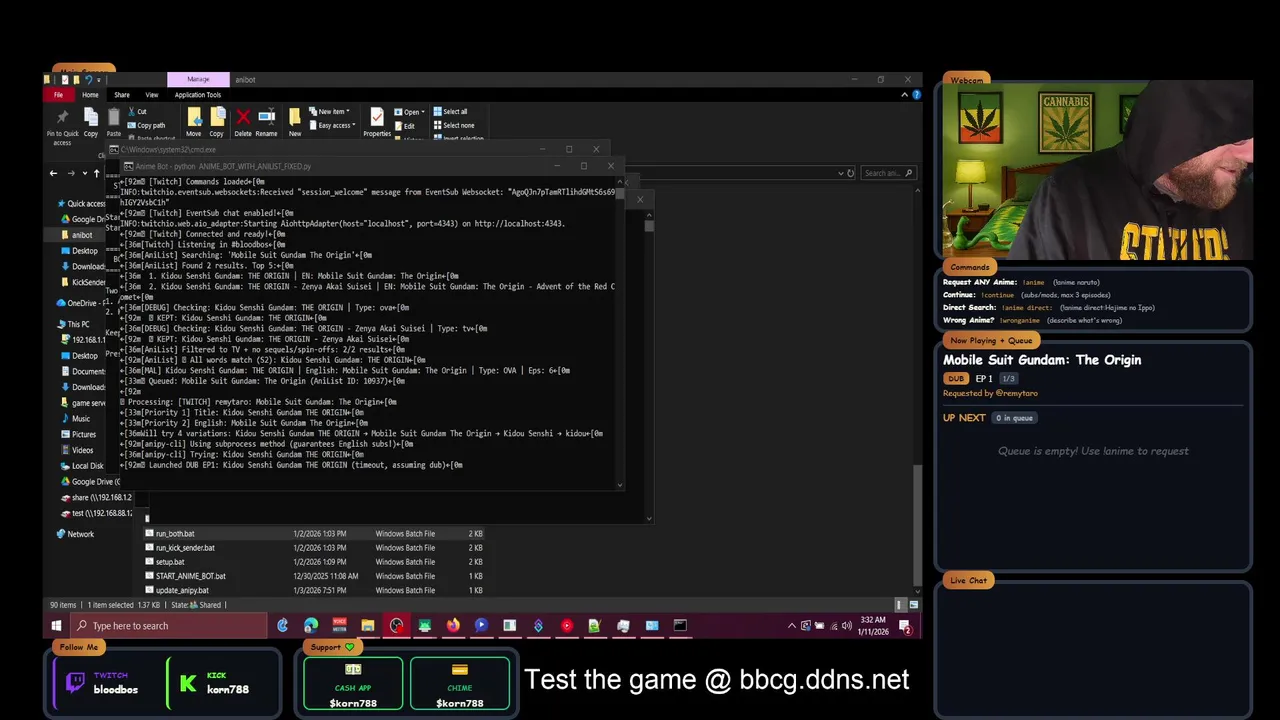Open the notification center icon
This screenshot has width=1280, height=720.
[905, 627]
